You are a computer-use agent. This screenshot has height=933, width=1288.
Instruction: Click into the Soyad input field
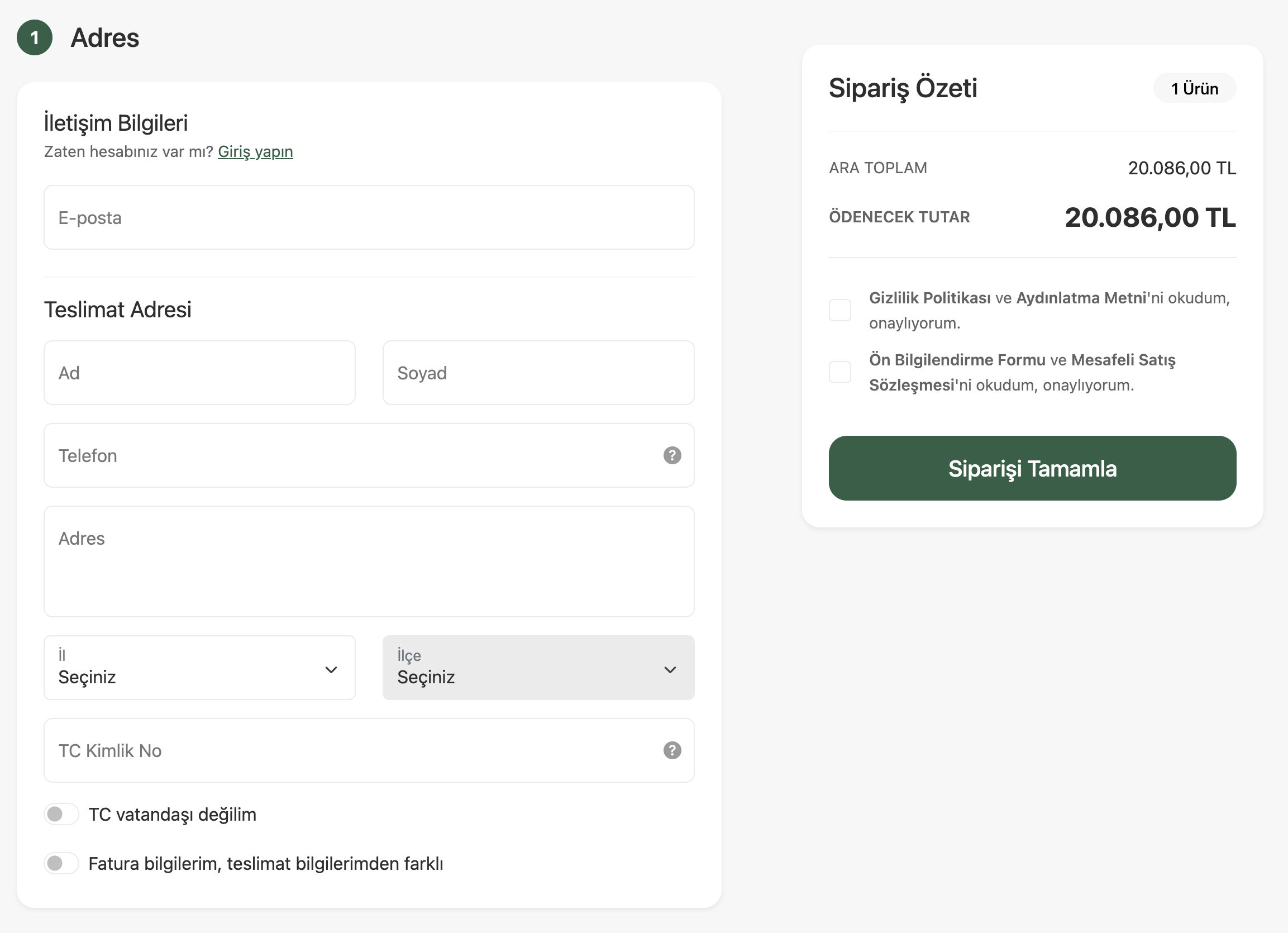pos(538,373)
